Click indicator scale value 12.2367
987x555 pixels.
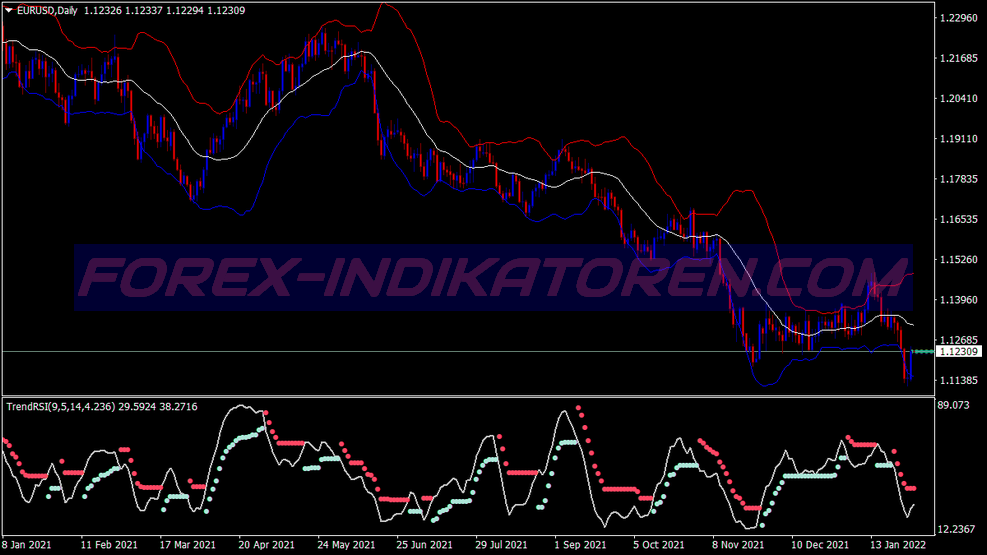pyautogui.click(x=956, y=529)
